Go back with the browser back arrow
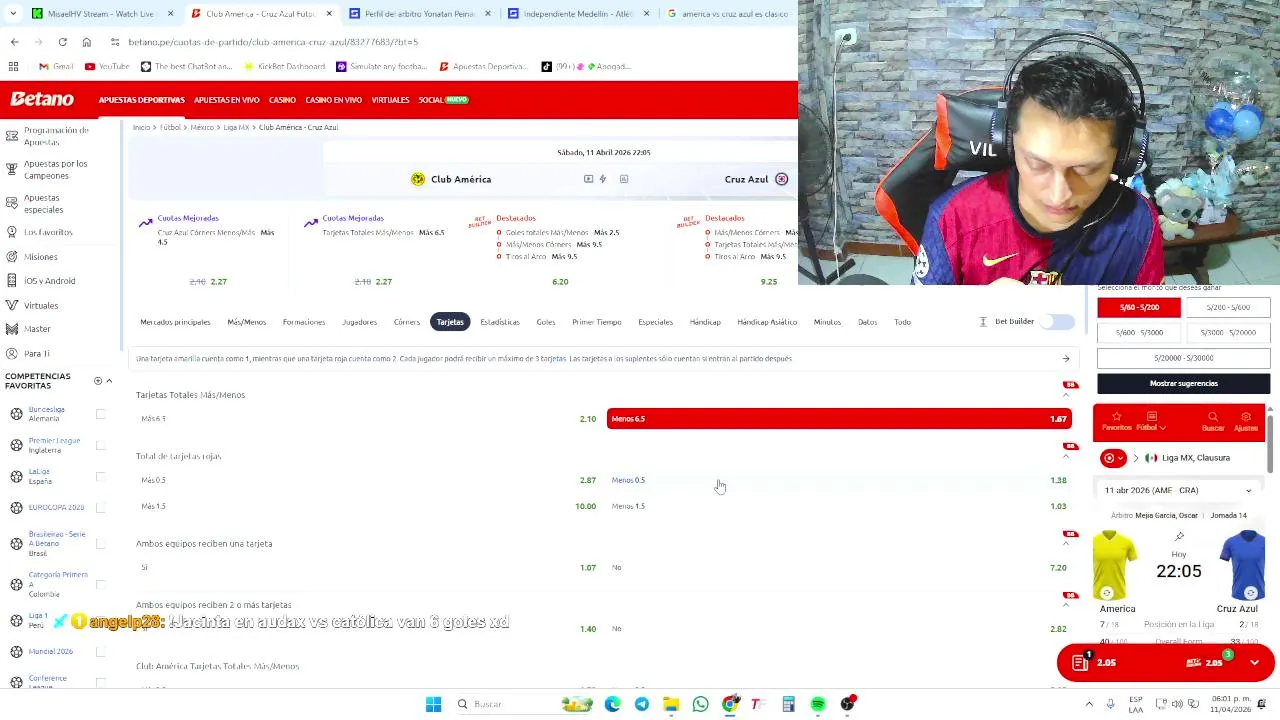Viewport: 1280px width, 720px height. [14, 42]
